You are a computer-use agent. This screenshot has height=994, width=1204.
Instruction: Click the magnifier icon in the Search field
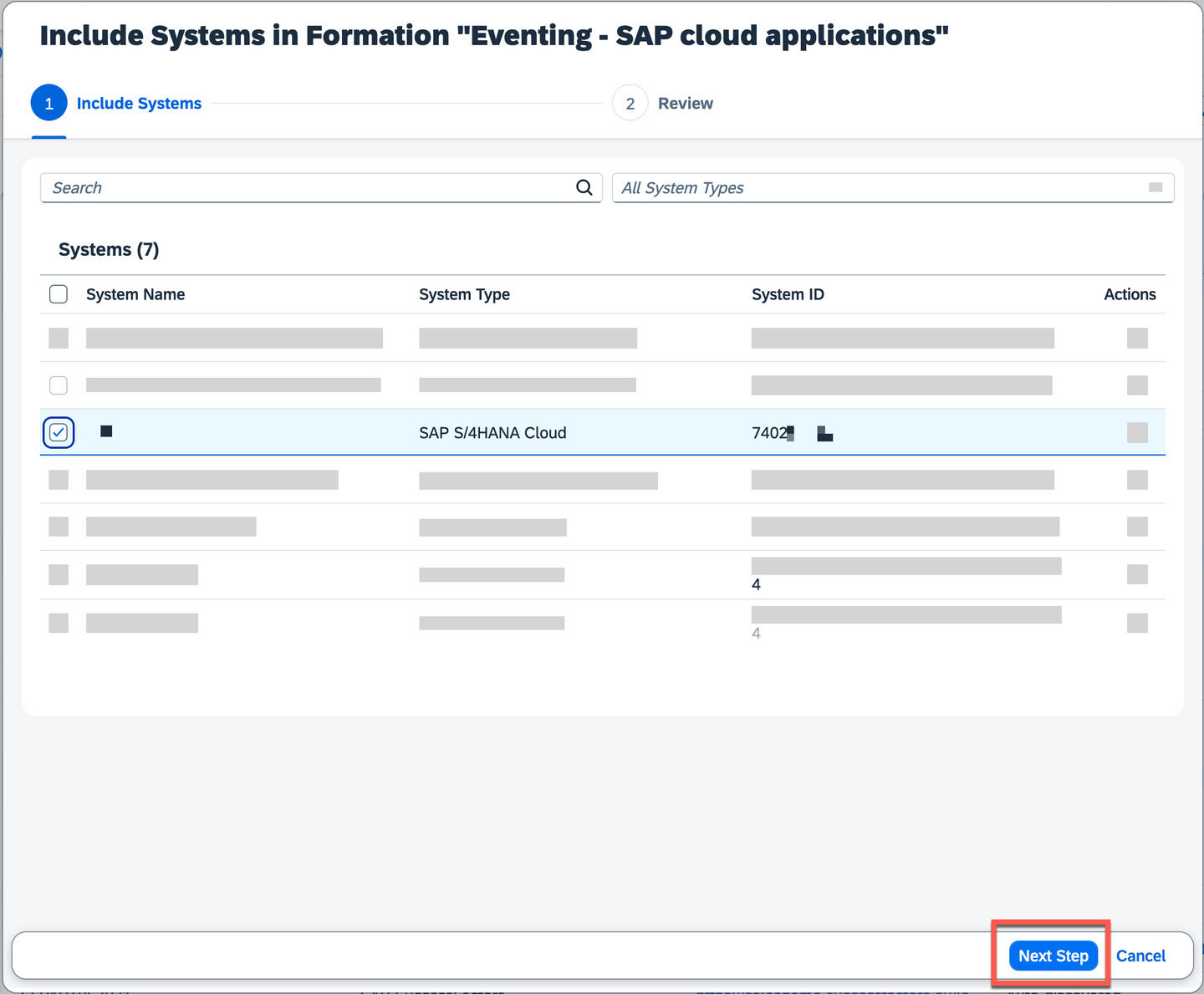pos(584,188)
